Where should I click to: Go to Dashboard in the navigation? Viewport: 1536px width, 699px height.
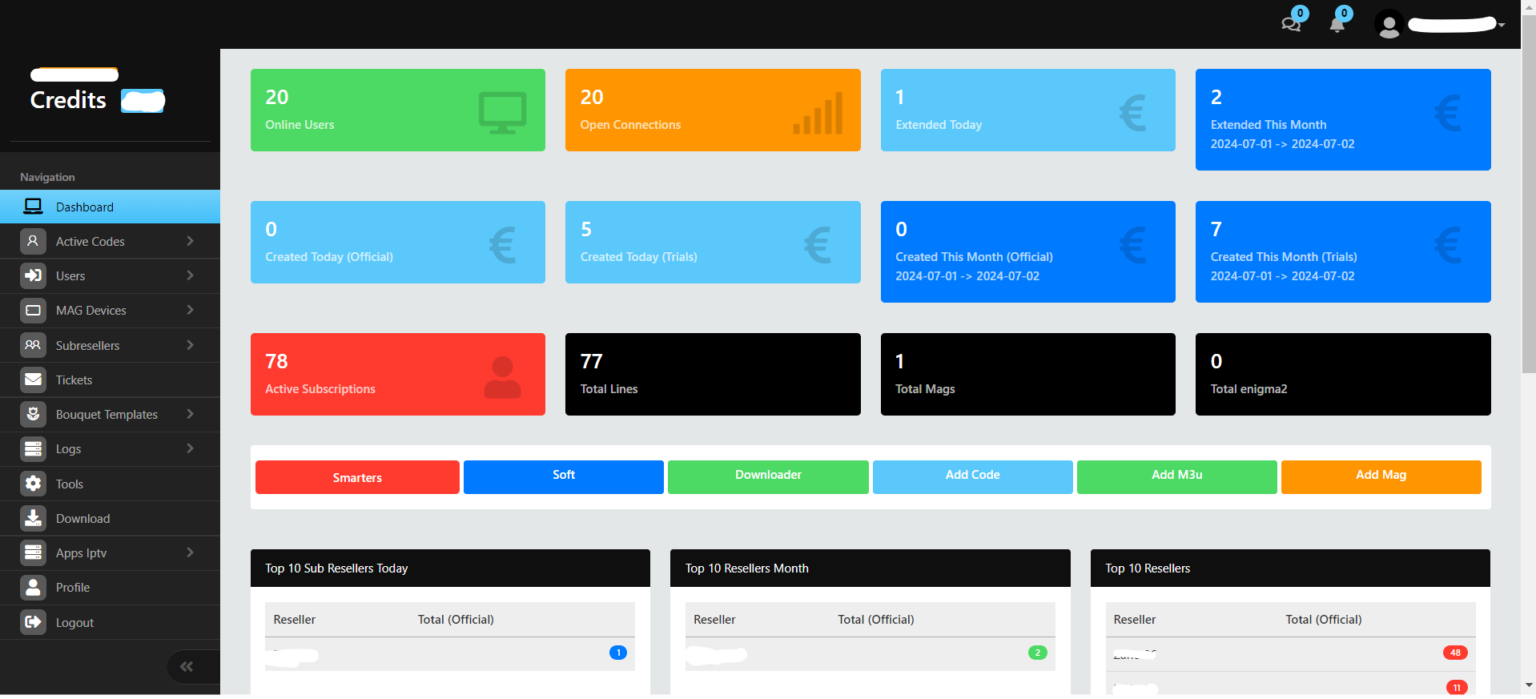(x=110, y=207)
